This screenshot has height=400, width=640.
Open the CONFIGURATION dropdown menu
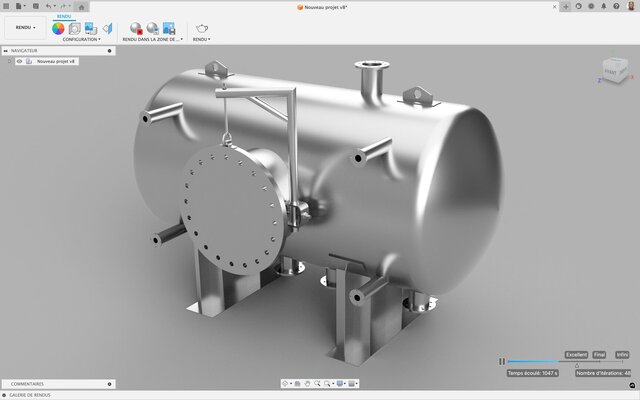coord(81,40)
